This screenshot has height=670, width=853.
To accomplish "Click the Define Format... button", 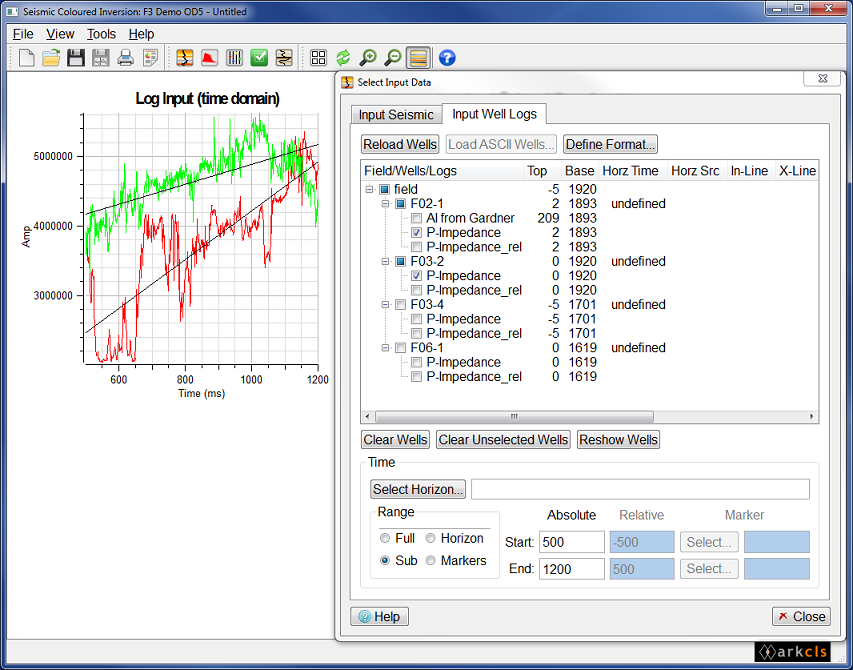I will [610, 145].
